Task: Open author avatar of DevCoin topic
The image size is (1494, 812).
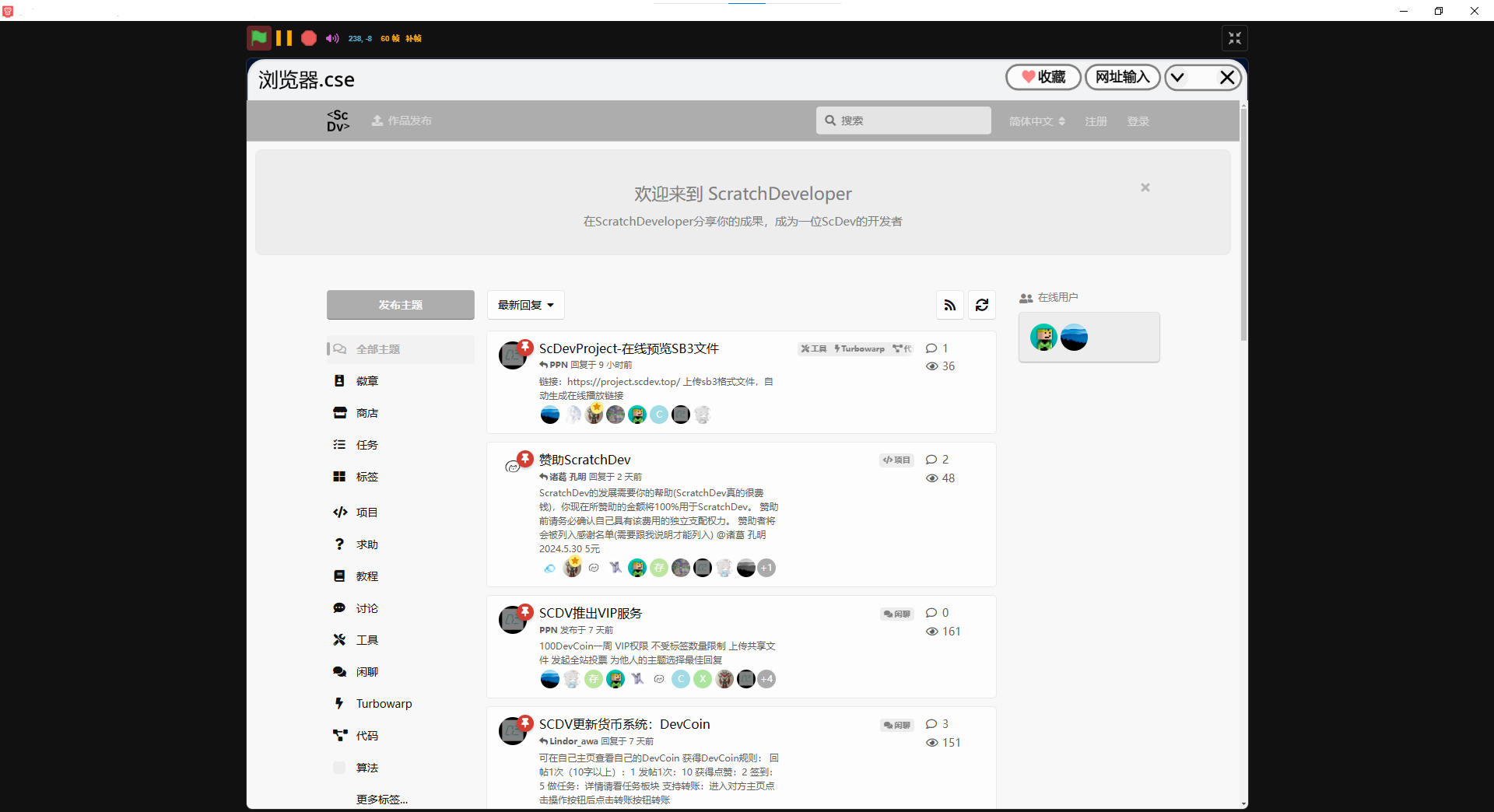Action: [512, 732]
